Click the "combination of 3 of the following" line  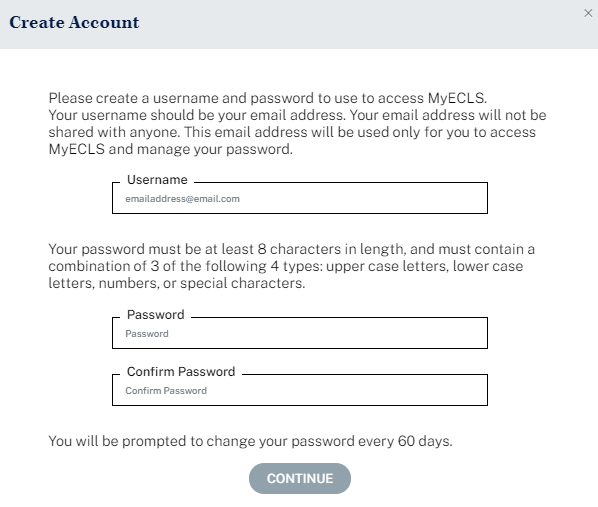(286, 266)
